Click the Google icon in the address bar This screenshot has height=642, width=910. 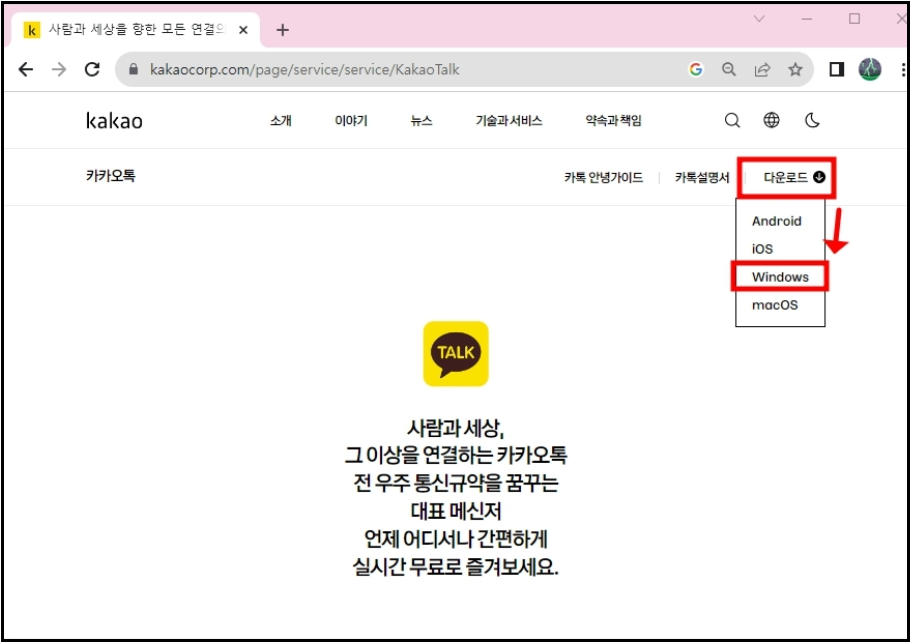pyautogui.click(x=695, y=70)
